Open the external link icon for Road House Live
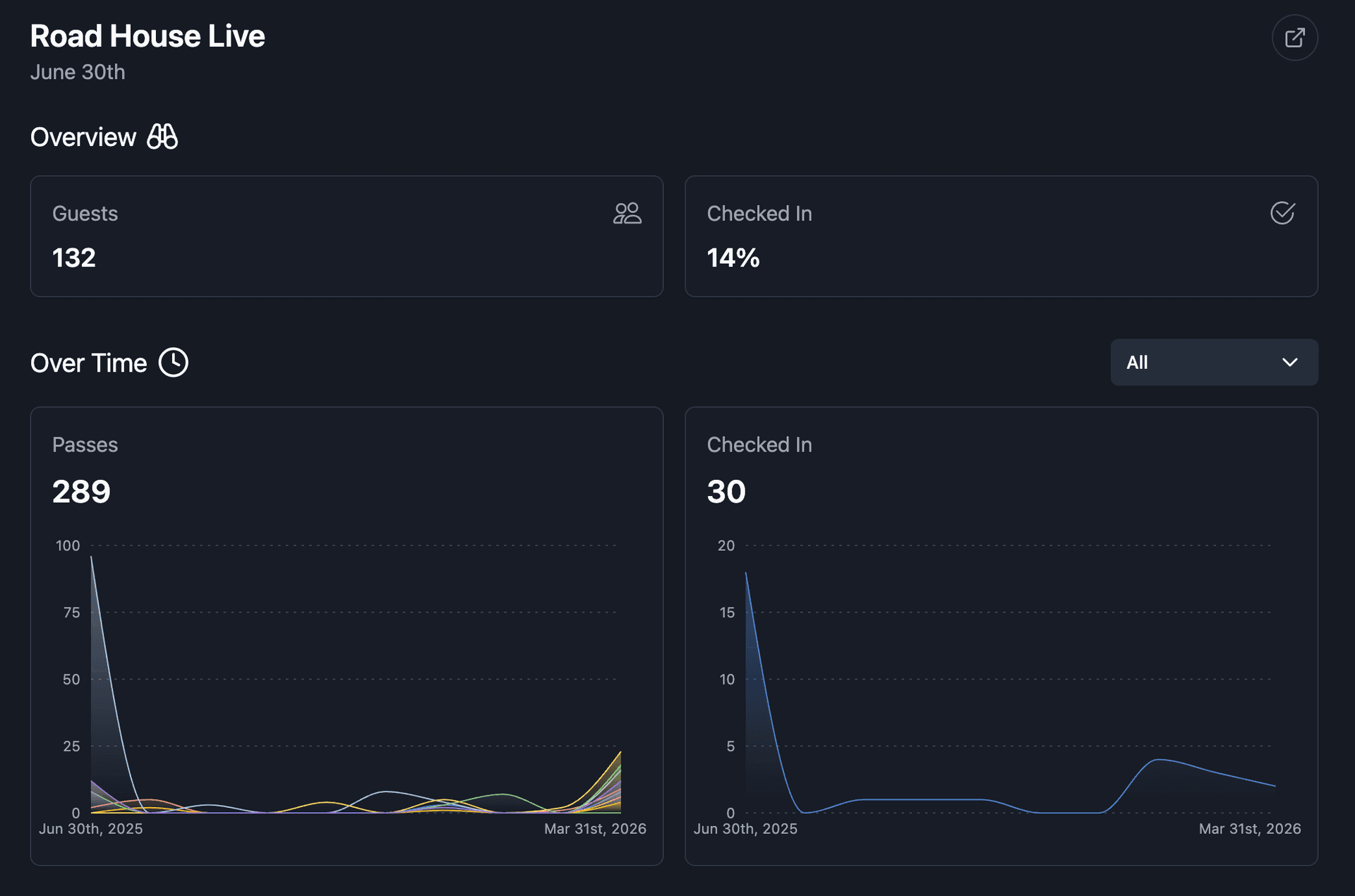The image size is (1355, 896). pyautogui.click(x=1295, y=37)
